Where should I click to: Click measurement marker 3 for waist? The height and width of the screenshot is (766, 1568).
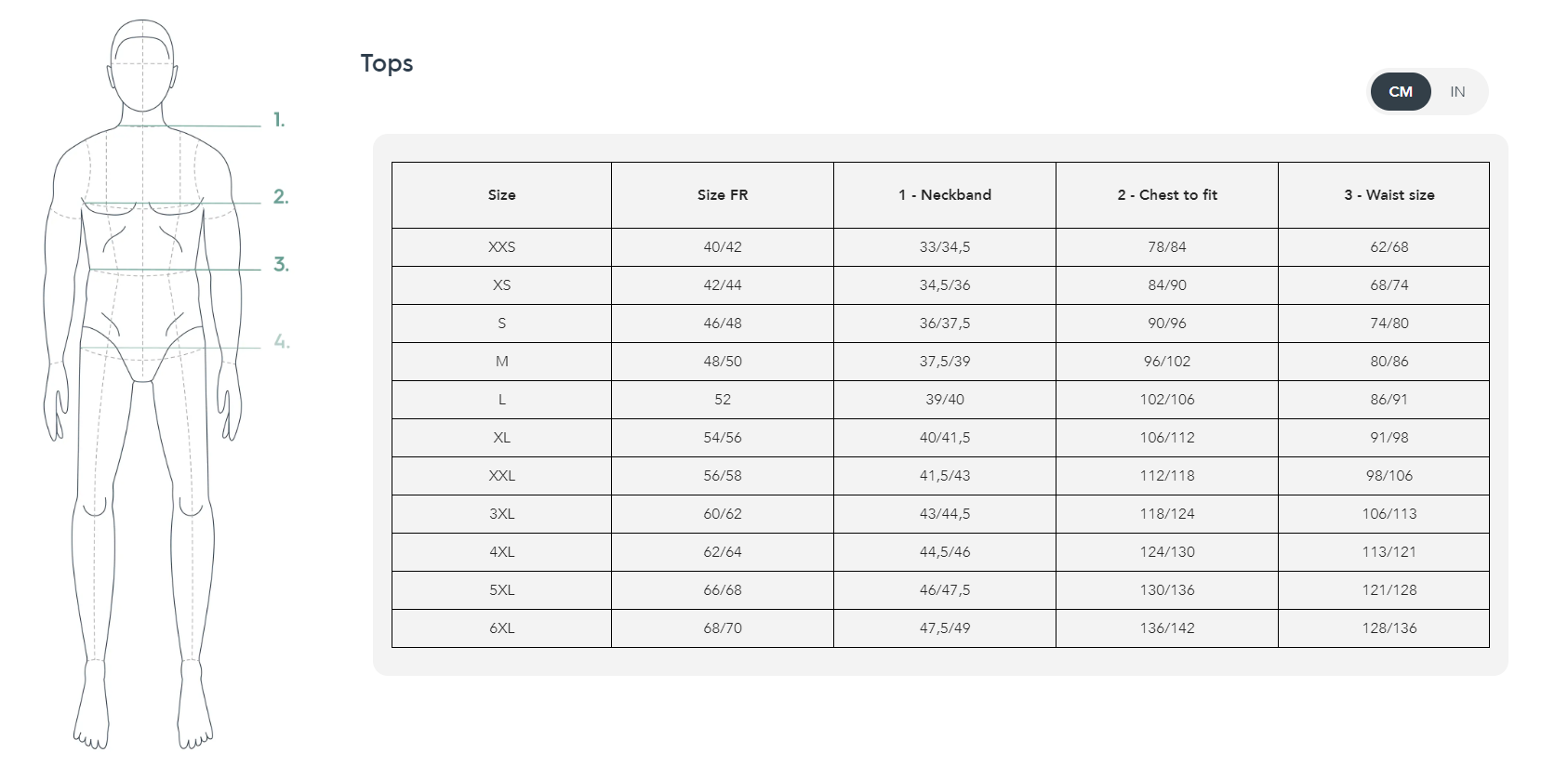(280, 265)
